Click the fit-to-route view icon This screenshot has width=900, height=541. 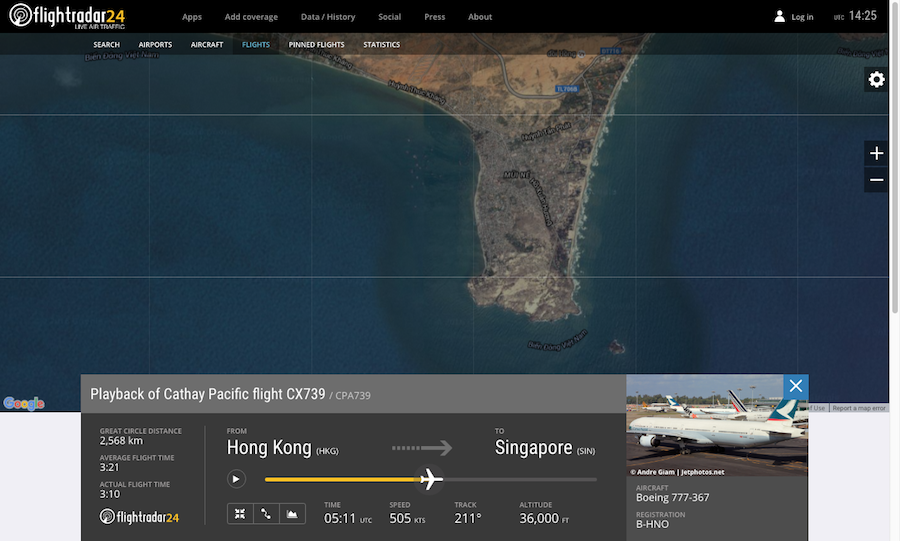click(240, 513)
